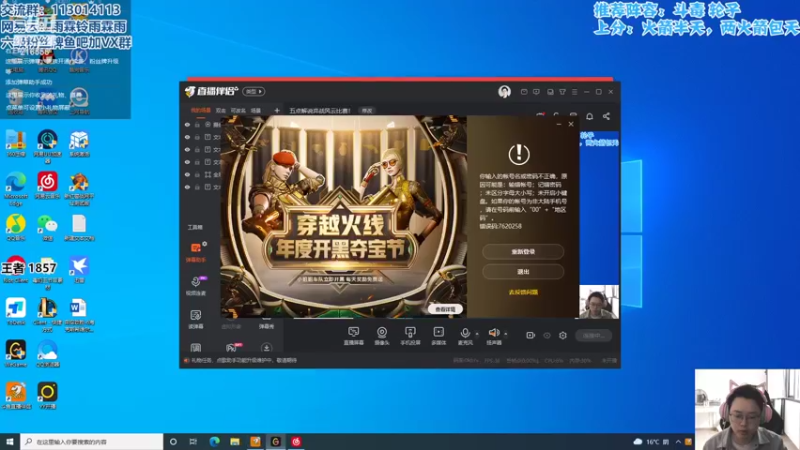Toggle visibility of fifth source layer

coord(187,174)
